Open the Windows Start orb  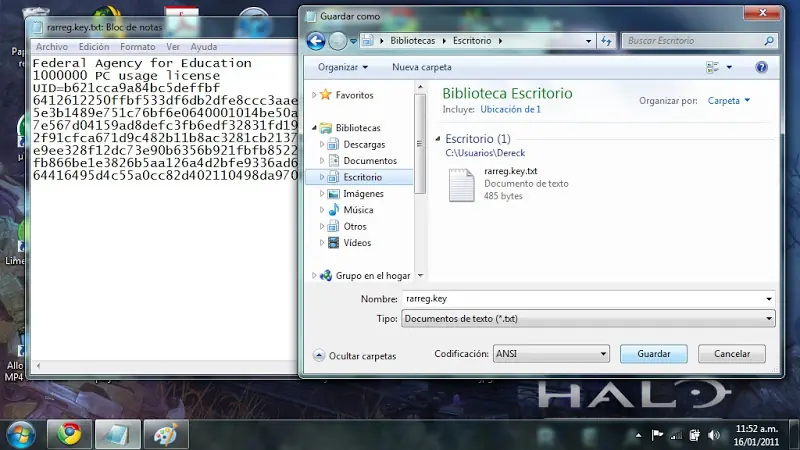20,435
